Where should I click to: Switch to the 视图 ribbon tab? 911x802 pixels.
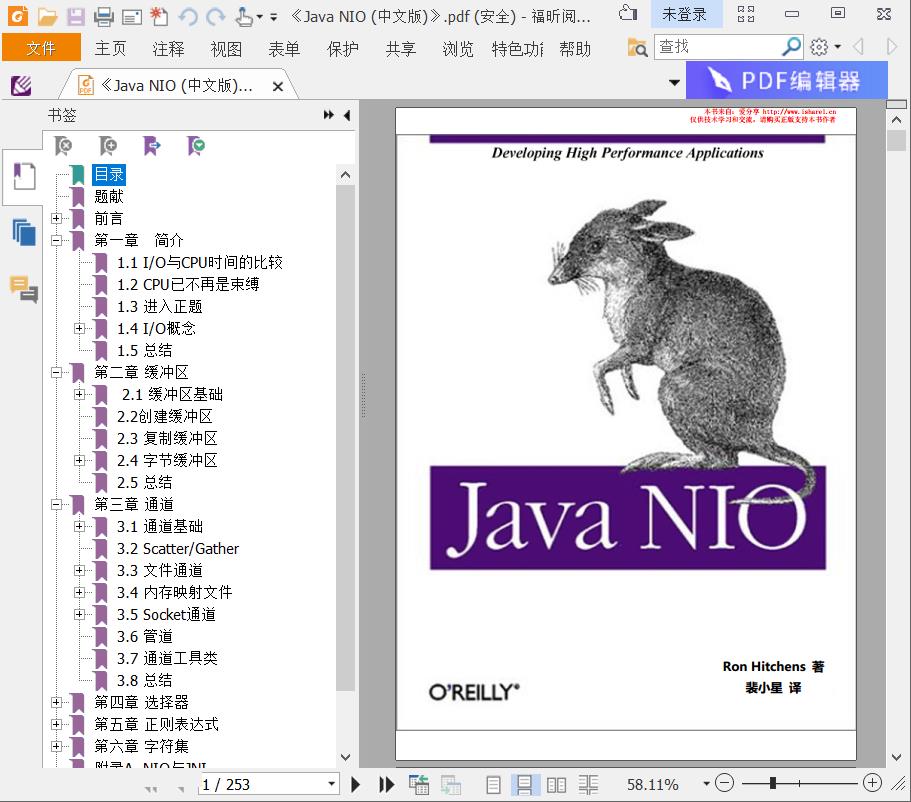coord(226,49)
